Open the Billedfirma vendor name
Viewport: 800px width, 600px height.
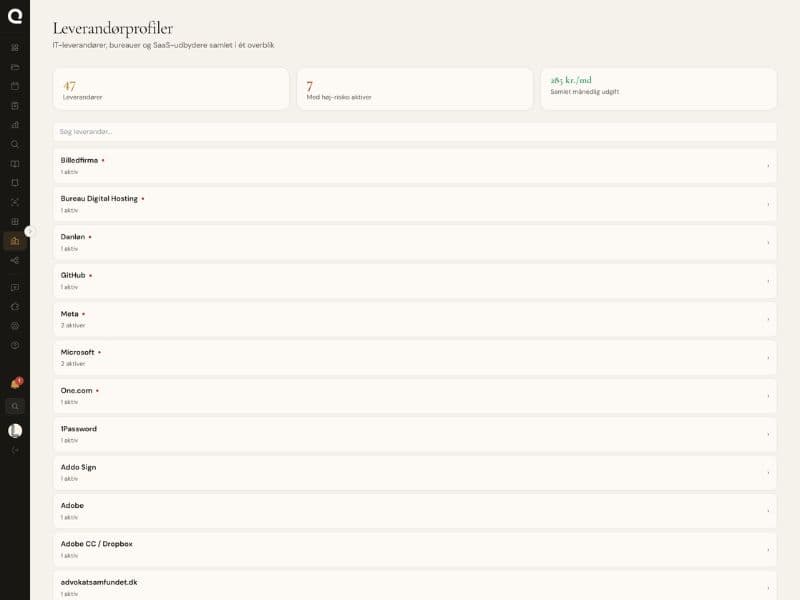(79, 160)
